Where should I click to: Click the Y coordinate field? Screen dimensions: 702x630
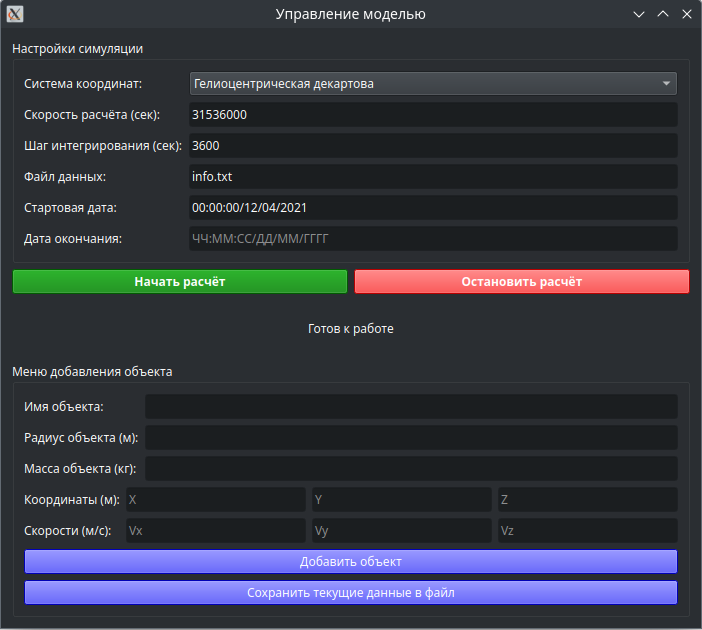click(x=402, y=500)
